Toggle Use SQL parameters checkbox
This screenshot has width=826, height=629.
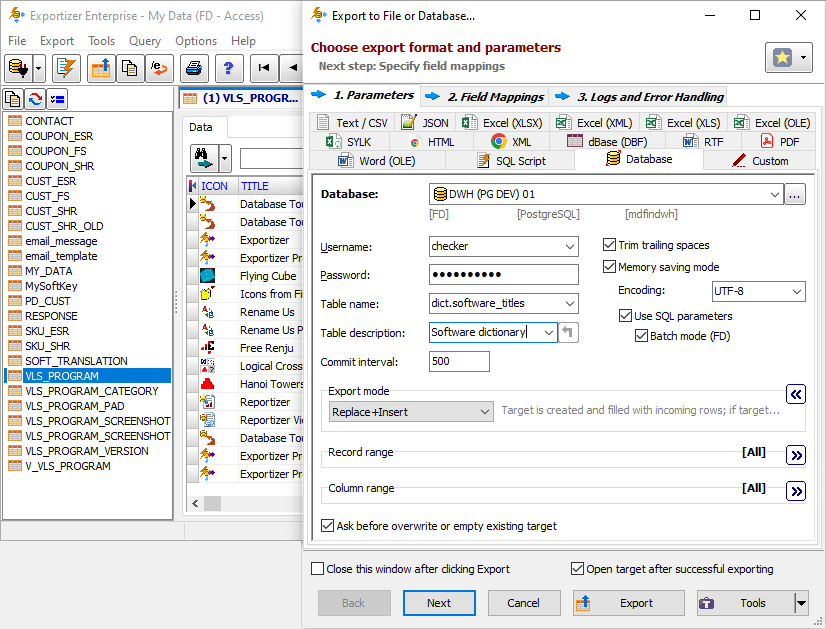(x=625, y=316)
